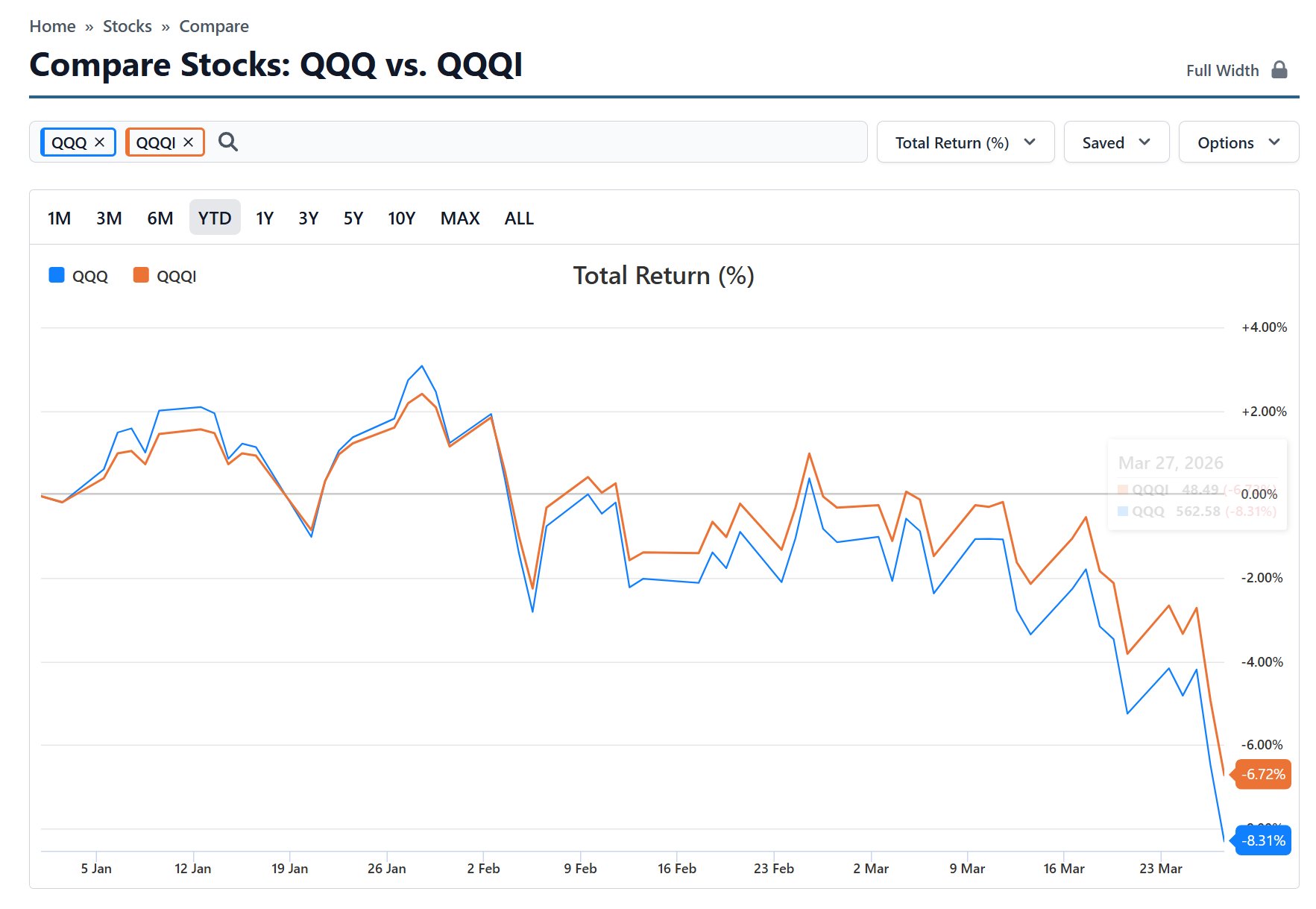The height and width of the screenshot is (909, 1316).
Task: Switch to the 1M time range
Action: [59, 218]
